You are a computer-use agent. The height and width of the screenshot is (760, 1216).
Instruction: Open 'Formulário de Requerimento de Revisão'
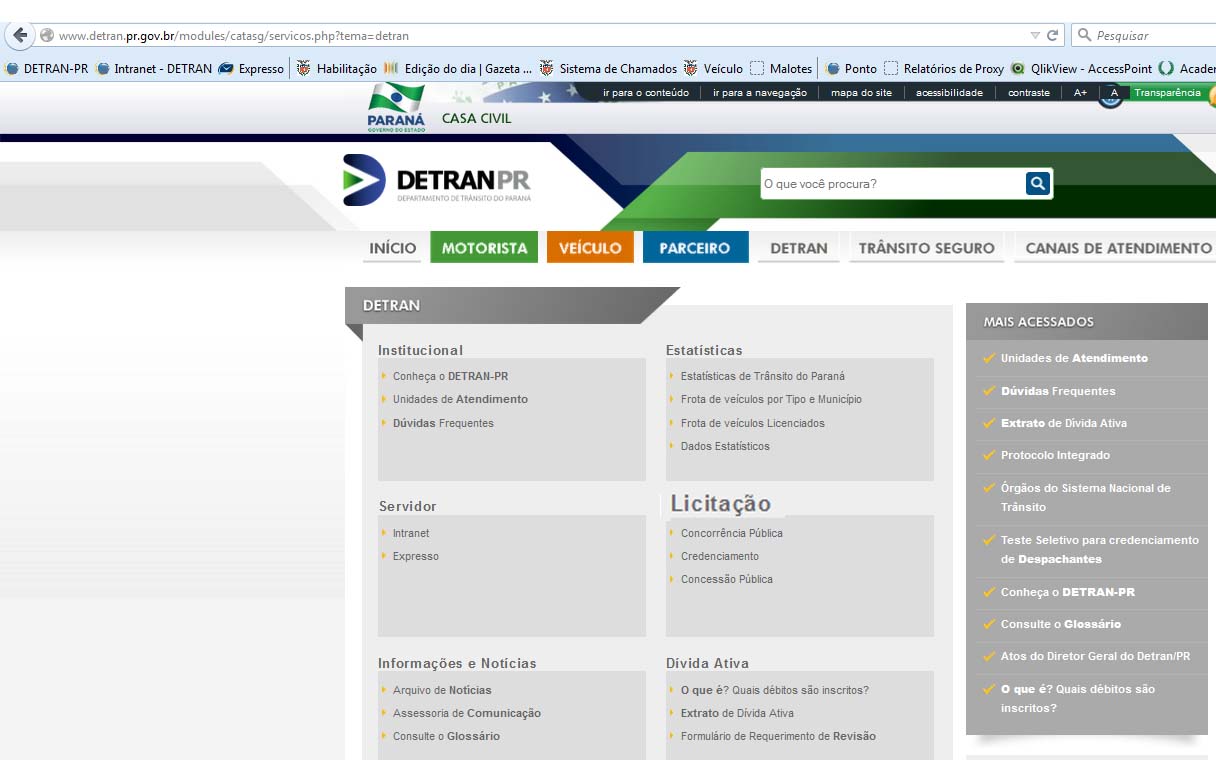click(778, 736)
